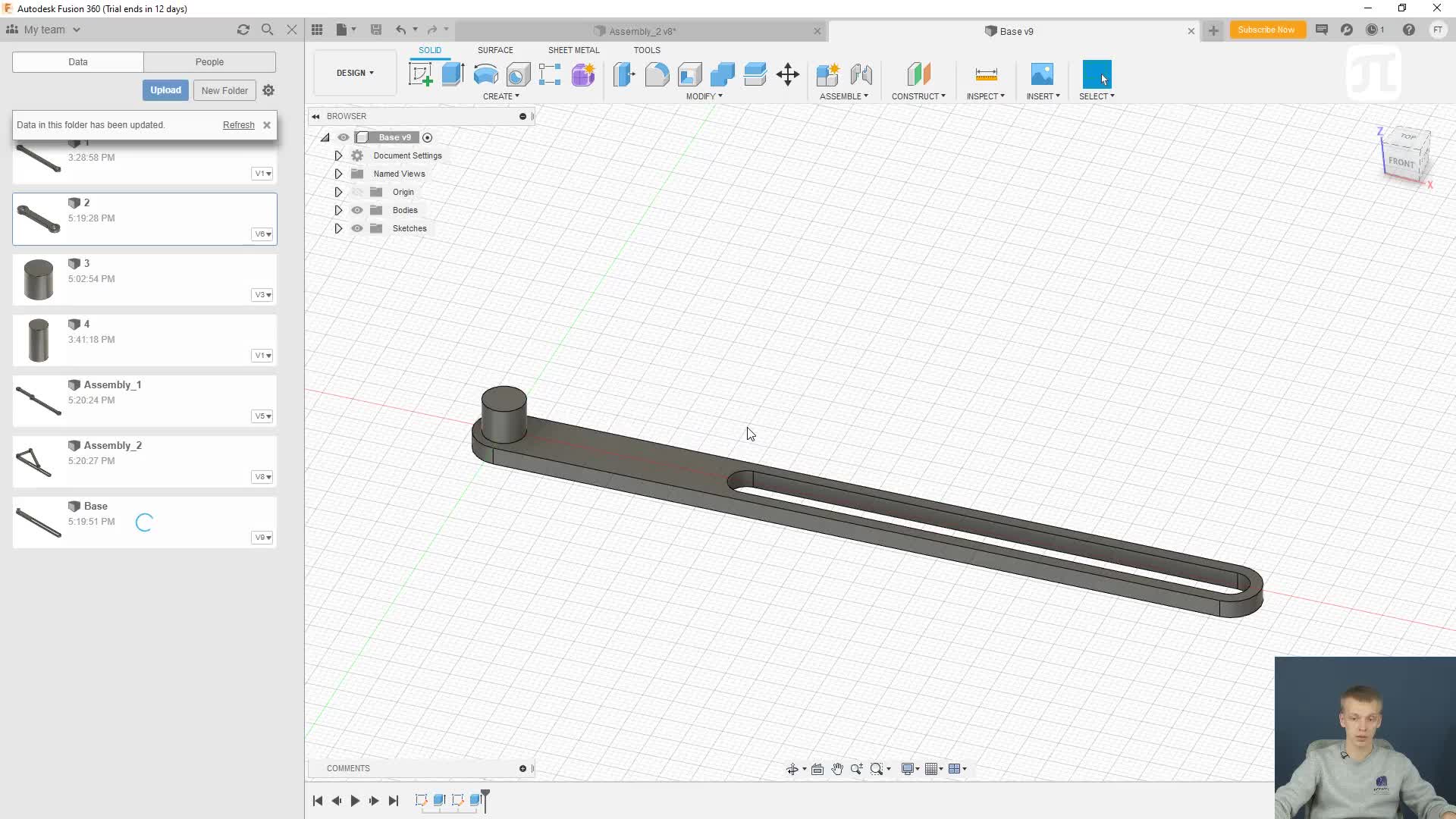Image resolution: width=1456 pixels, height=819 pixels.
Task: Search the data panel with magnifier icon
Action: tap(267, 30)
